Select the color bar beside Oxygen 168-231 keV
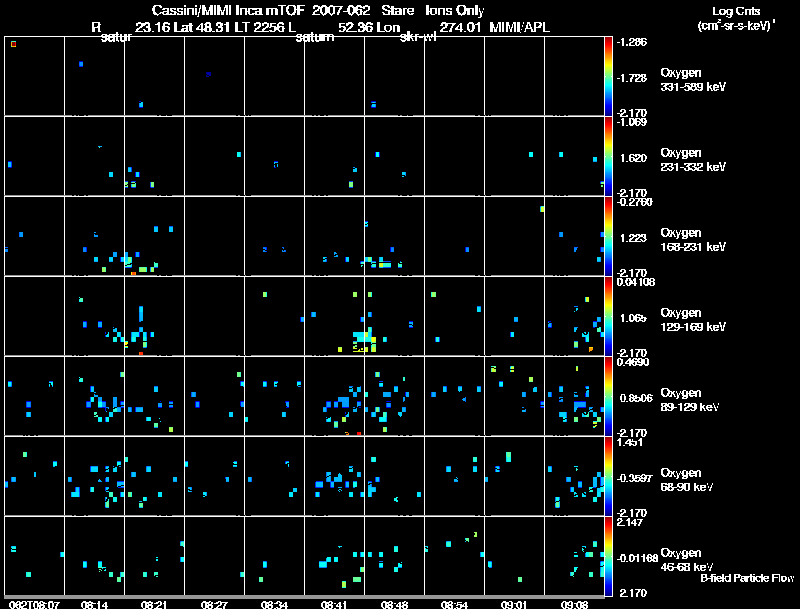This screenshot has width=800, height=609. [608, 236]
